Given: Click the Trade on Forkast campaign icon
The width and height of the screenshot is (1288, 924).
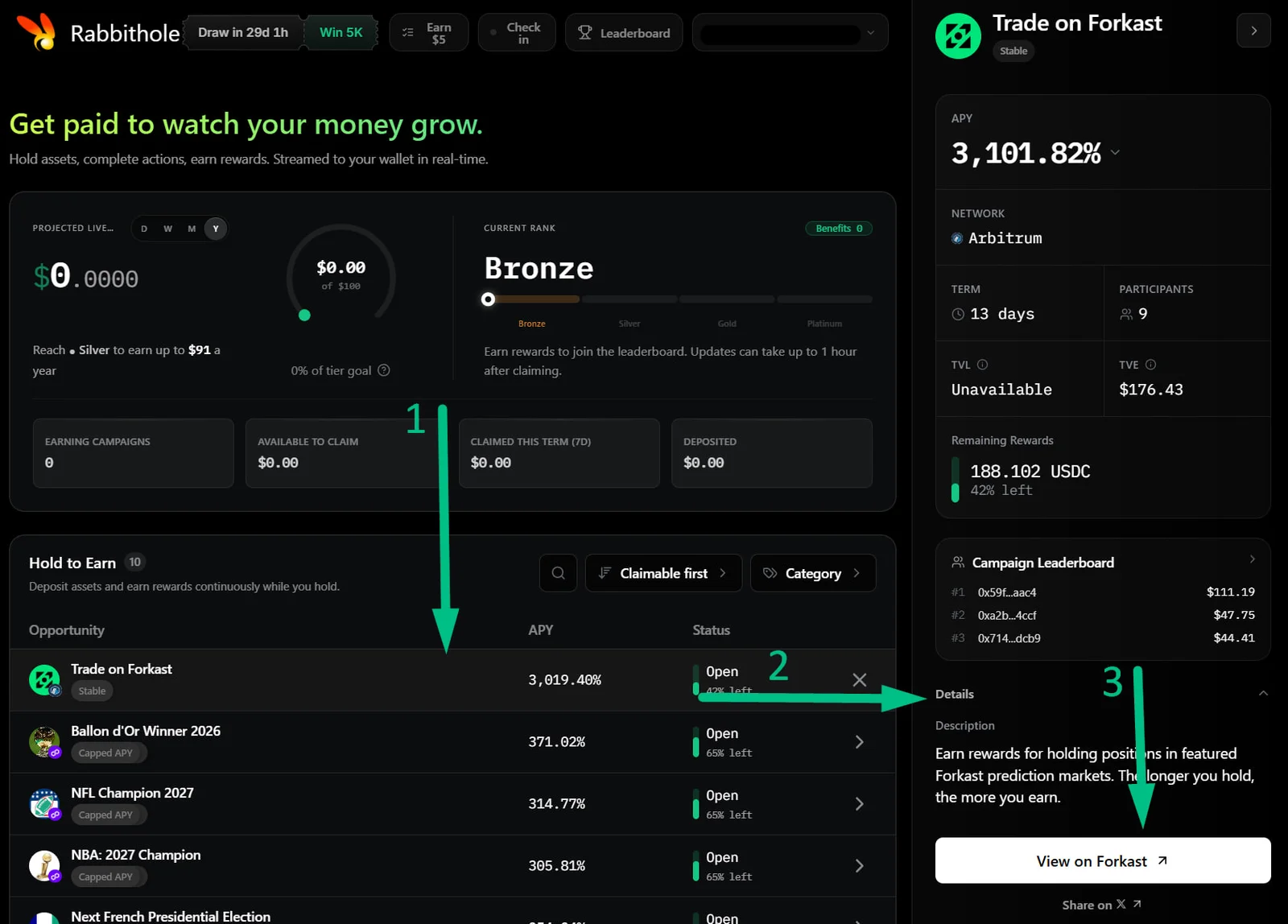Looking at the screenshot, I should coord(44,680).
